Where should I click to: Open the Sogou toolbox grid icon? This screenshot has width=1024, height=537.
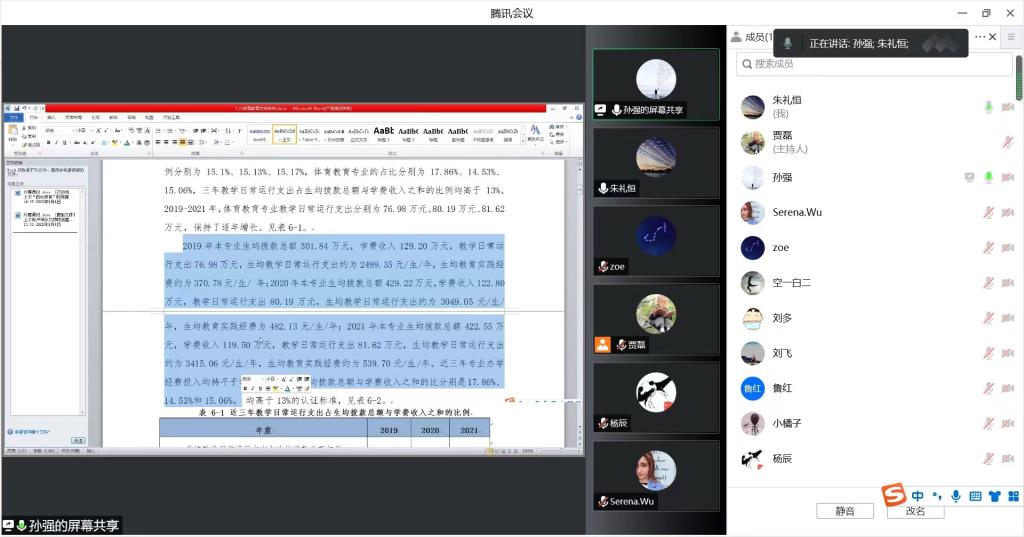tap(1013, 496)
